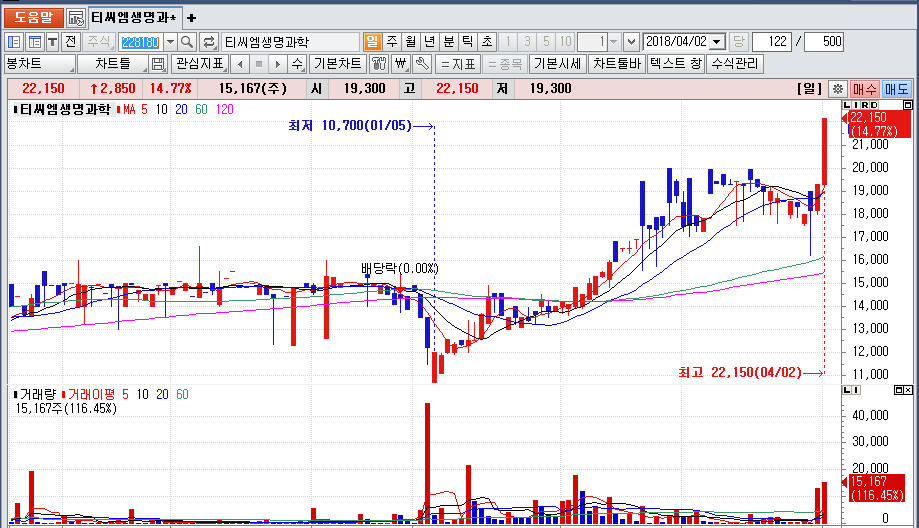
Task: Click the Won currency symbol icon
Action: (401, 63)
